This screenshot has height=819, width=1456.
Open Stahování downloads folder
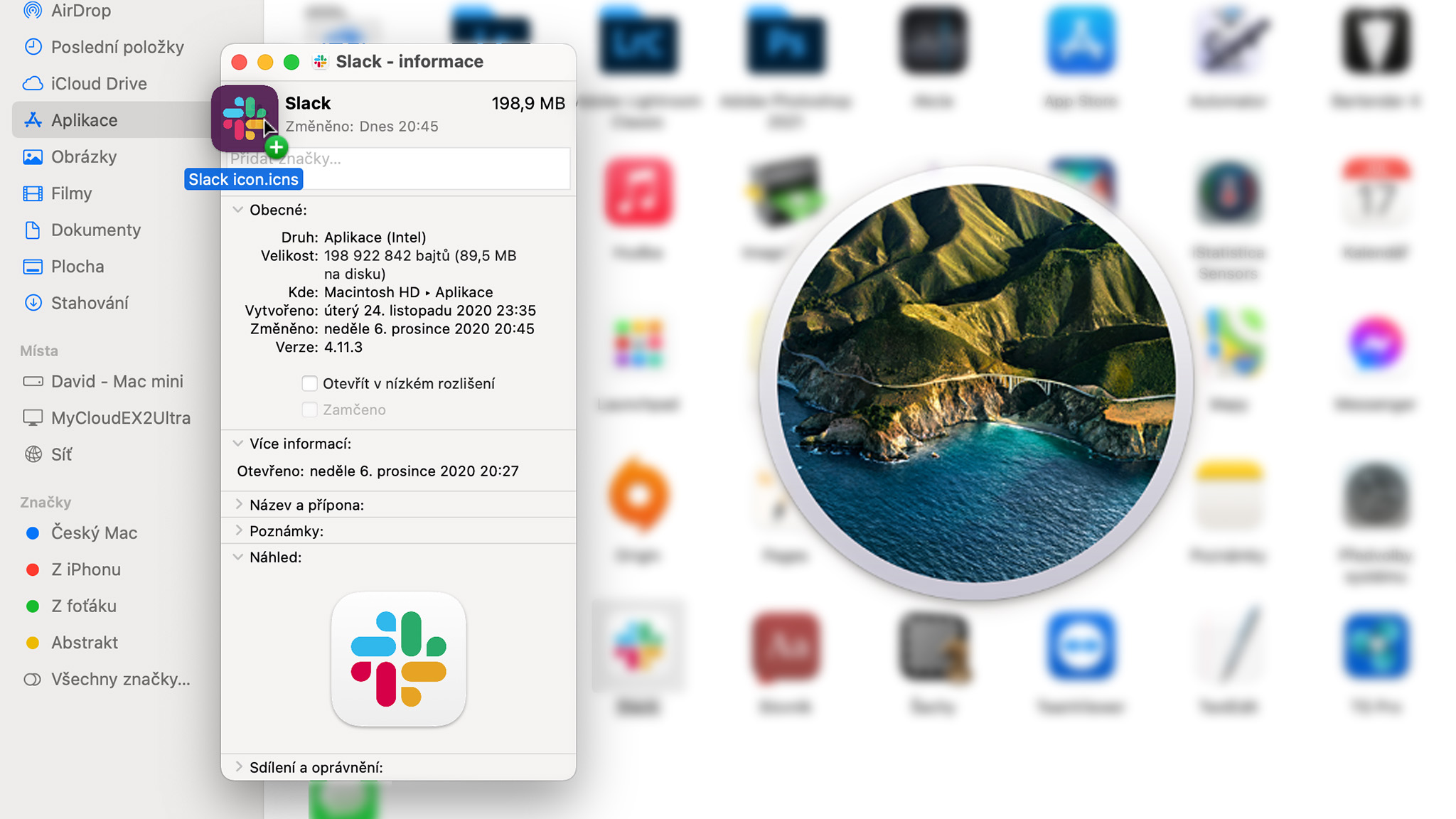89,304
